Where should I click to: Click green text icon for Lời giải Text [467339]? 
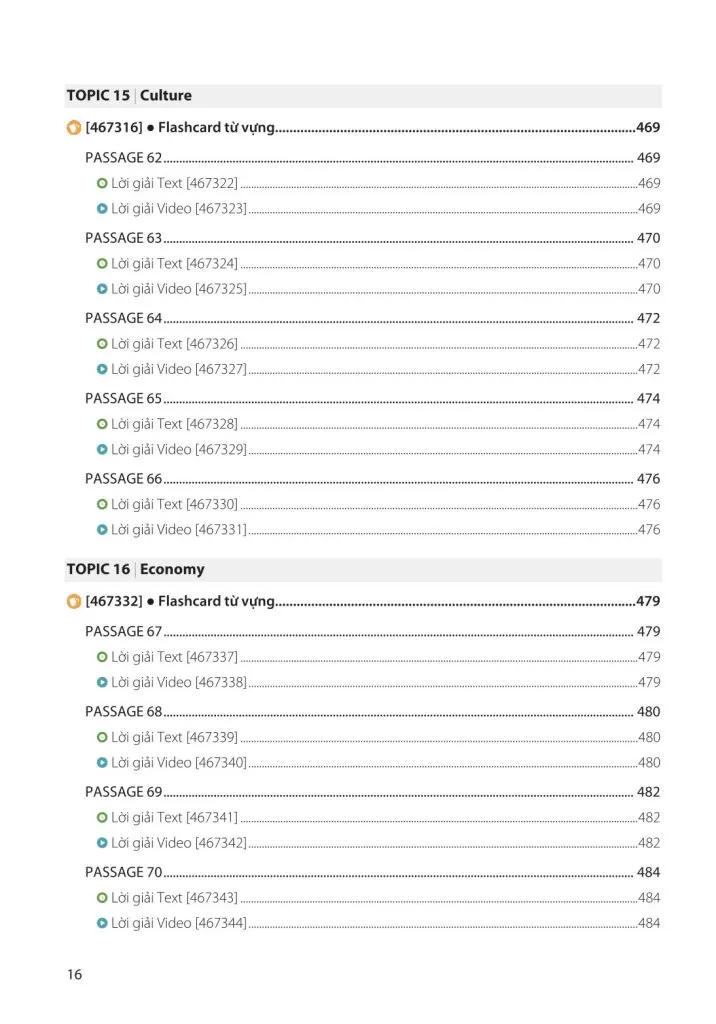coord(102,738)
